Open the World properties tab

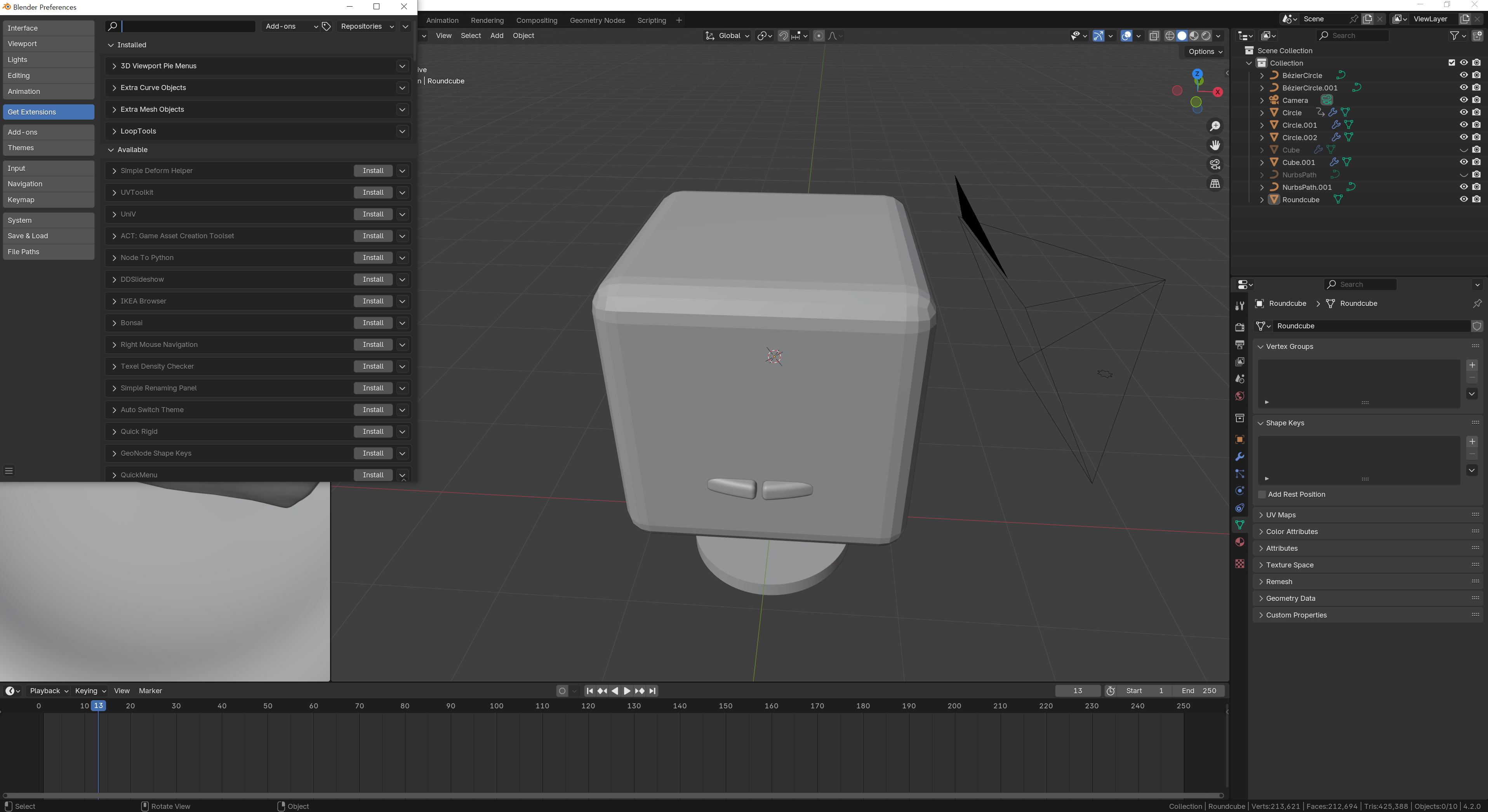pos(1239,396)
